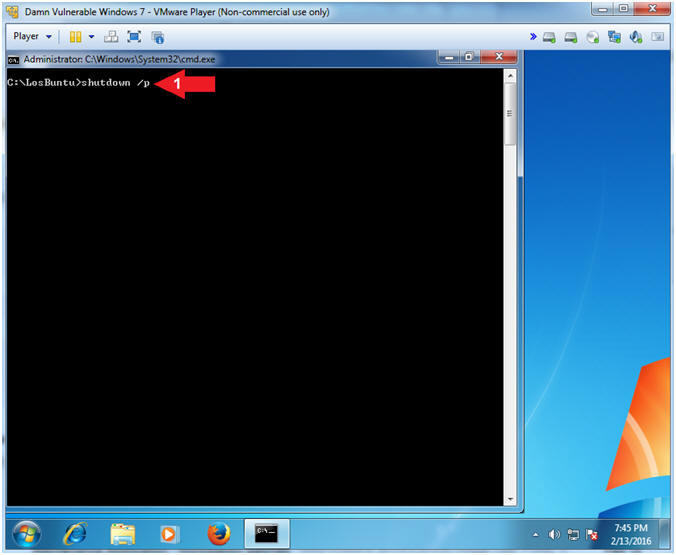Image resolution: width=676 pixels, height=555 pixels.
Task: Click the cmd vertical scrollbar thumb
Action: (510, 114)
